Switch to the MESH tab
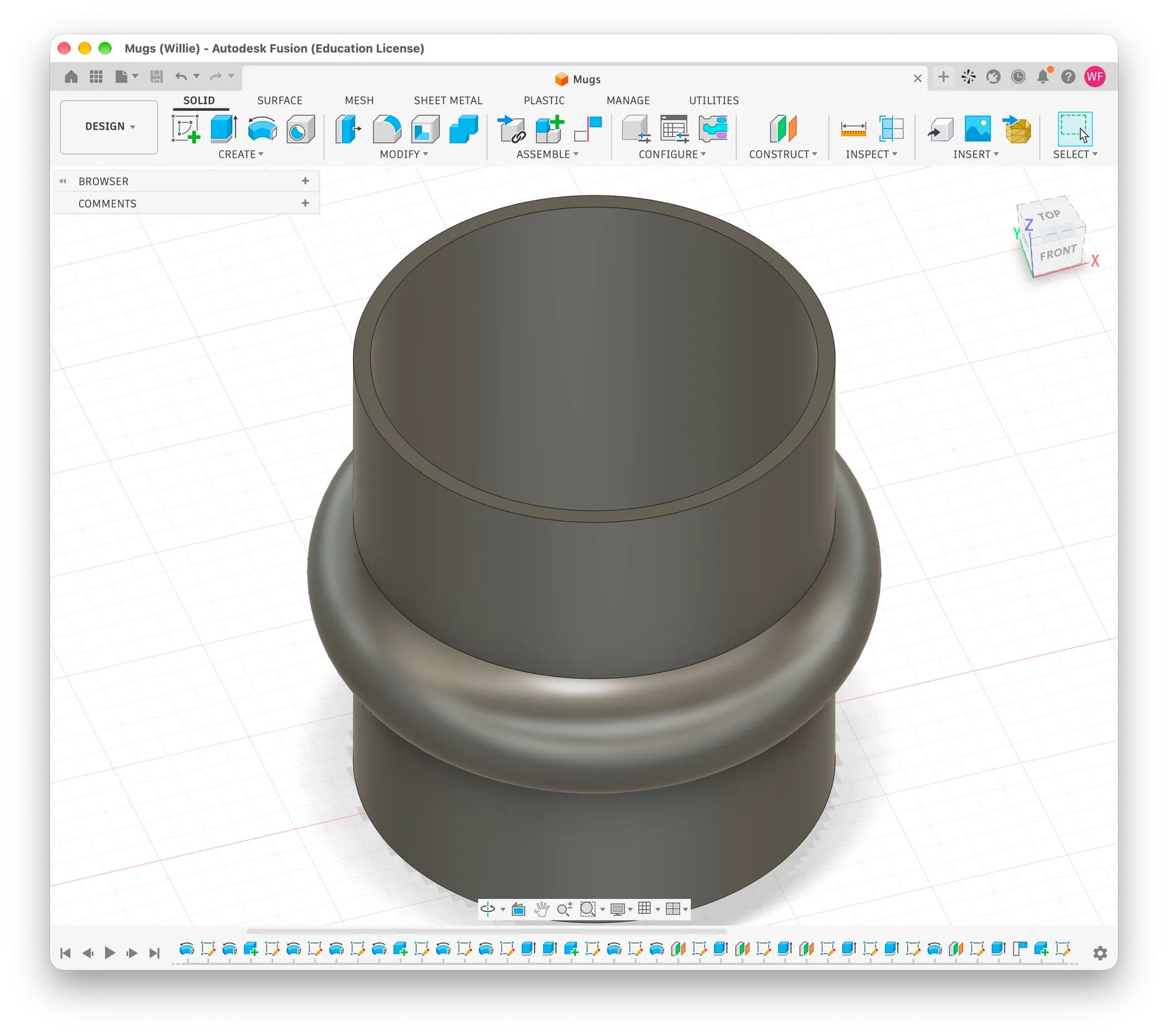This screenshot has width=1168, height=1036. coord(359,101)
